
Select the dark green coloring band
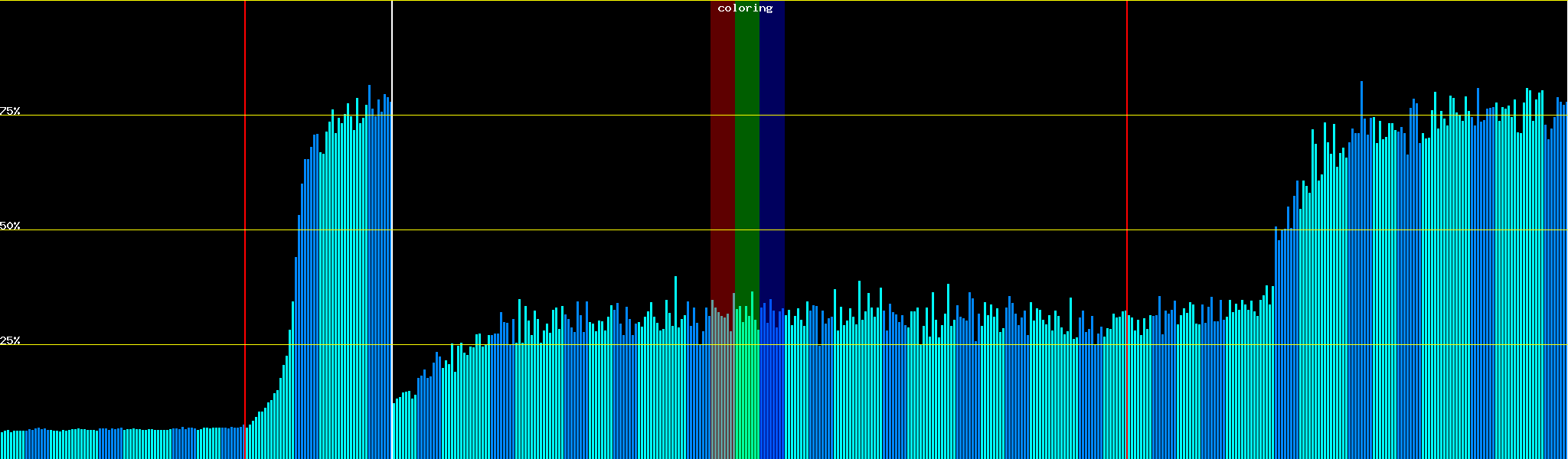coord(746,153)
